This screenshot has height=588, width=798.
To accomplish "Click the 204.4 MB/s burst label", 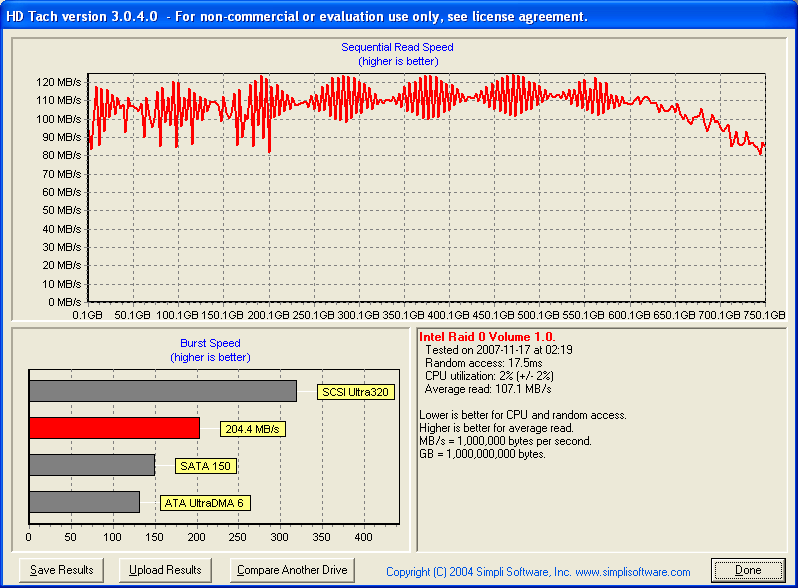I will pyautogui.click(x=252, y=429).
